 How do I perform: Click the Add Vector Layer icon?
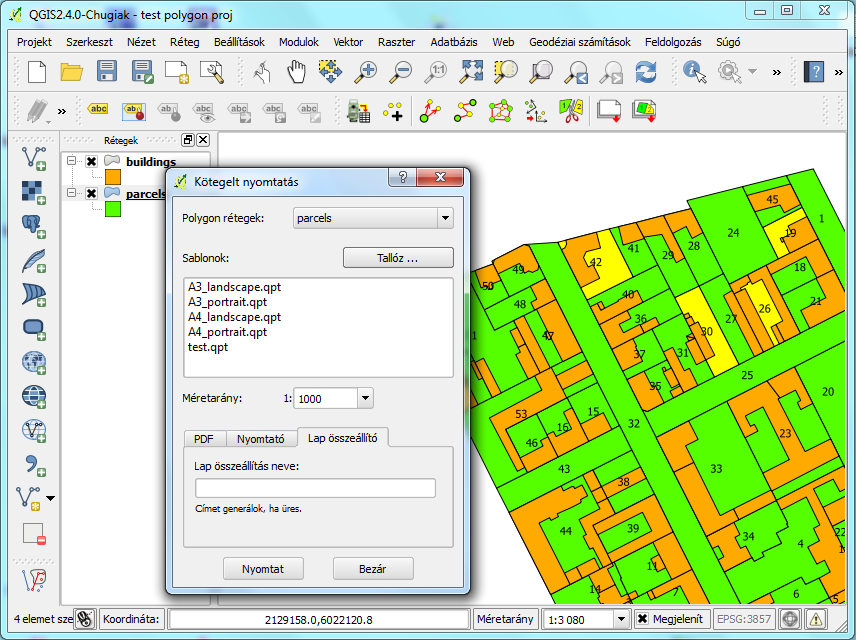pyautogui.click(x=34, y=157)
